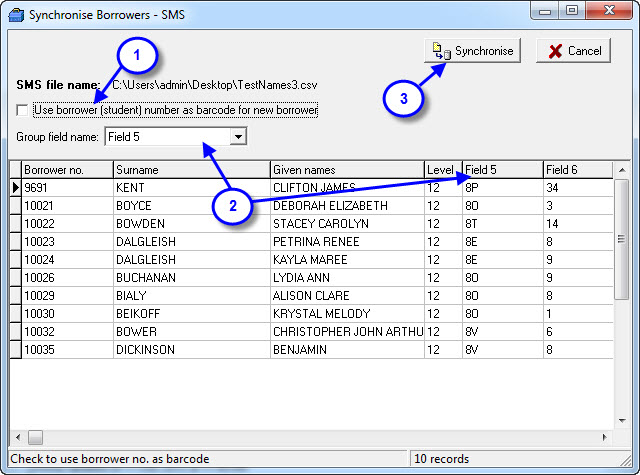Select the row for borrower 10035
Viewport: 640px width, 475px height.
click(66, 350)
